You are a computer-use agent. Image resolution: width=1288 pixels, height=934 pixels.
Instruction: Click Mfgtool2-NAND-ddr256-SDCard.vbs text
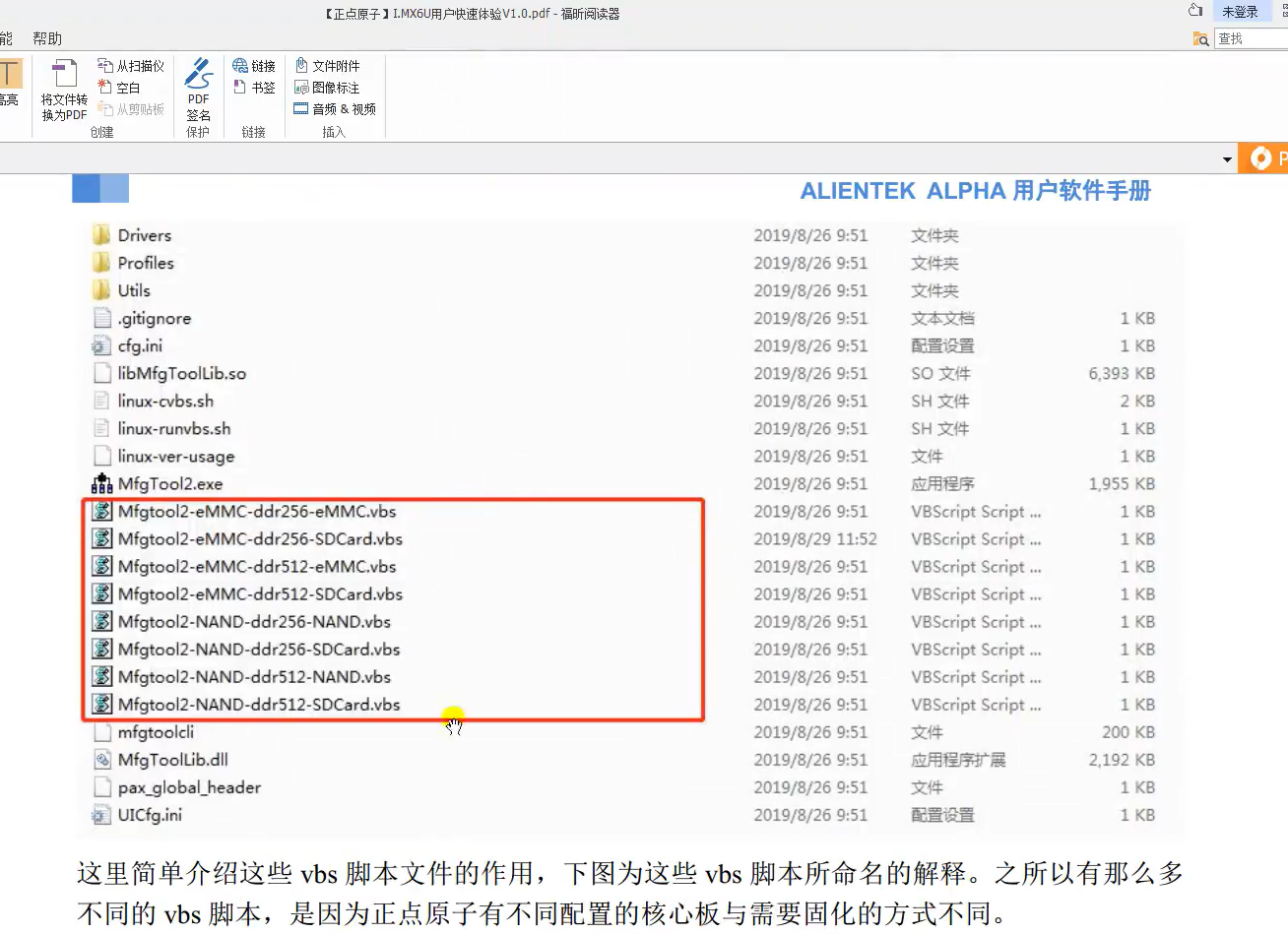tap(259, 649)
